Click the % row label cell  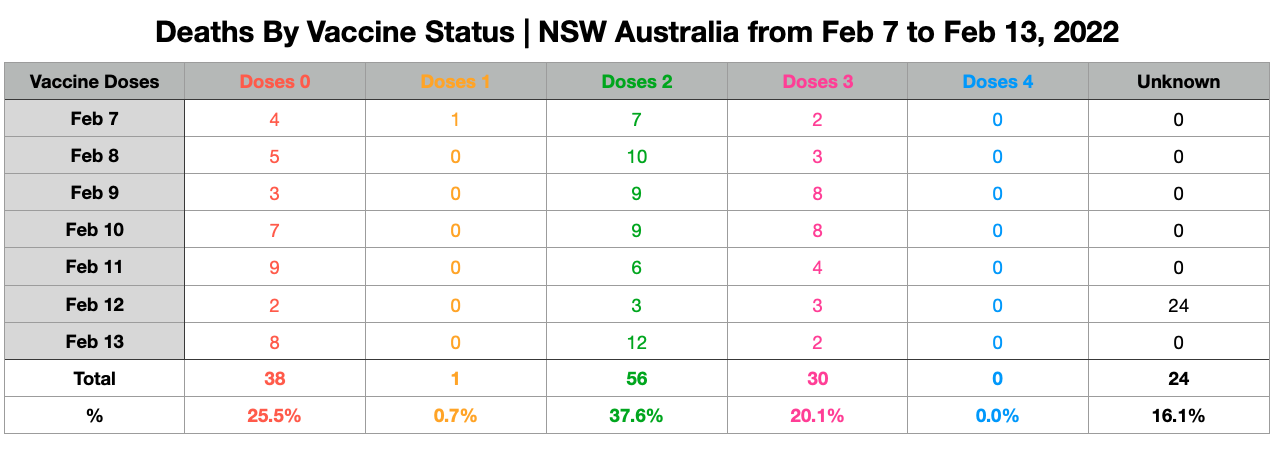pyautogui.click(x=95, y=415)
